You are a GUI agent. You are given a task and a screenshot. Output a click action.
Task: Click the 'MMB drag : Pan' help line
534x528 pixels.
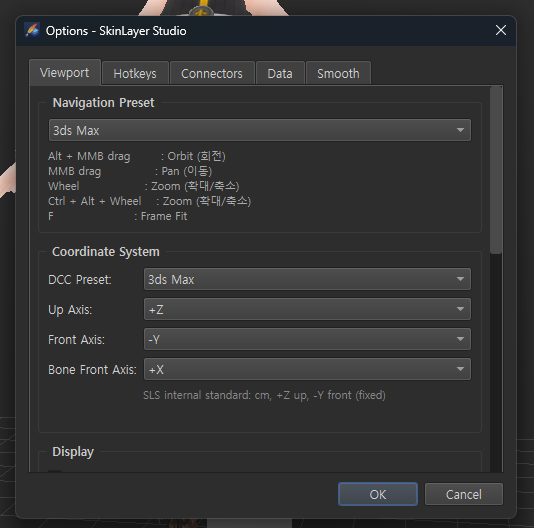[x=130, y=171]
